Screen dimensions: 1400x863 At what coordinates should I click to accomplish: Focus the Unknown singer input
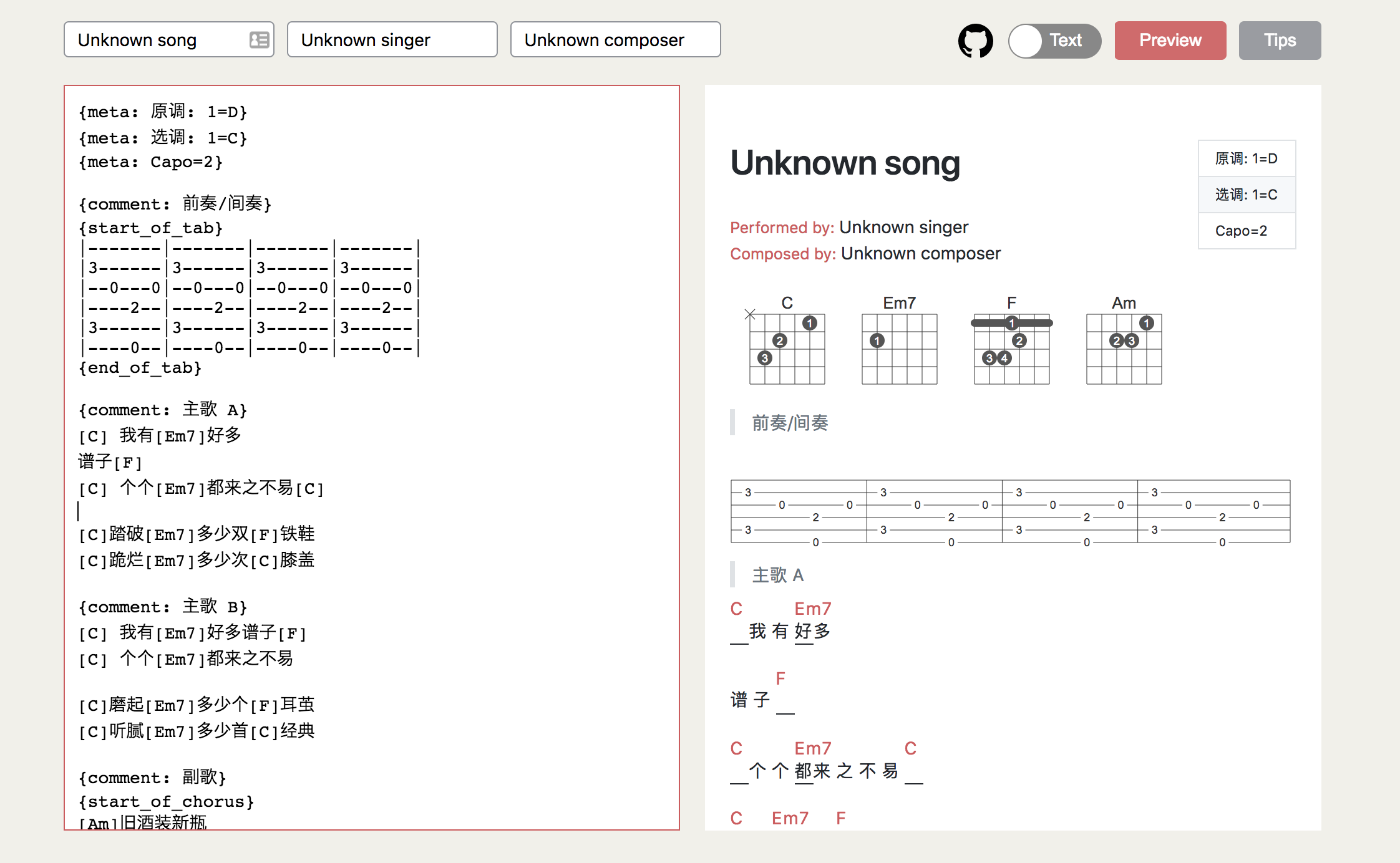coord(392,40)
